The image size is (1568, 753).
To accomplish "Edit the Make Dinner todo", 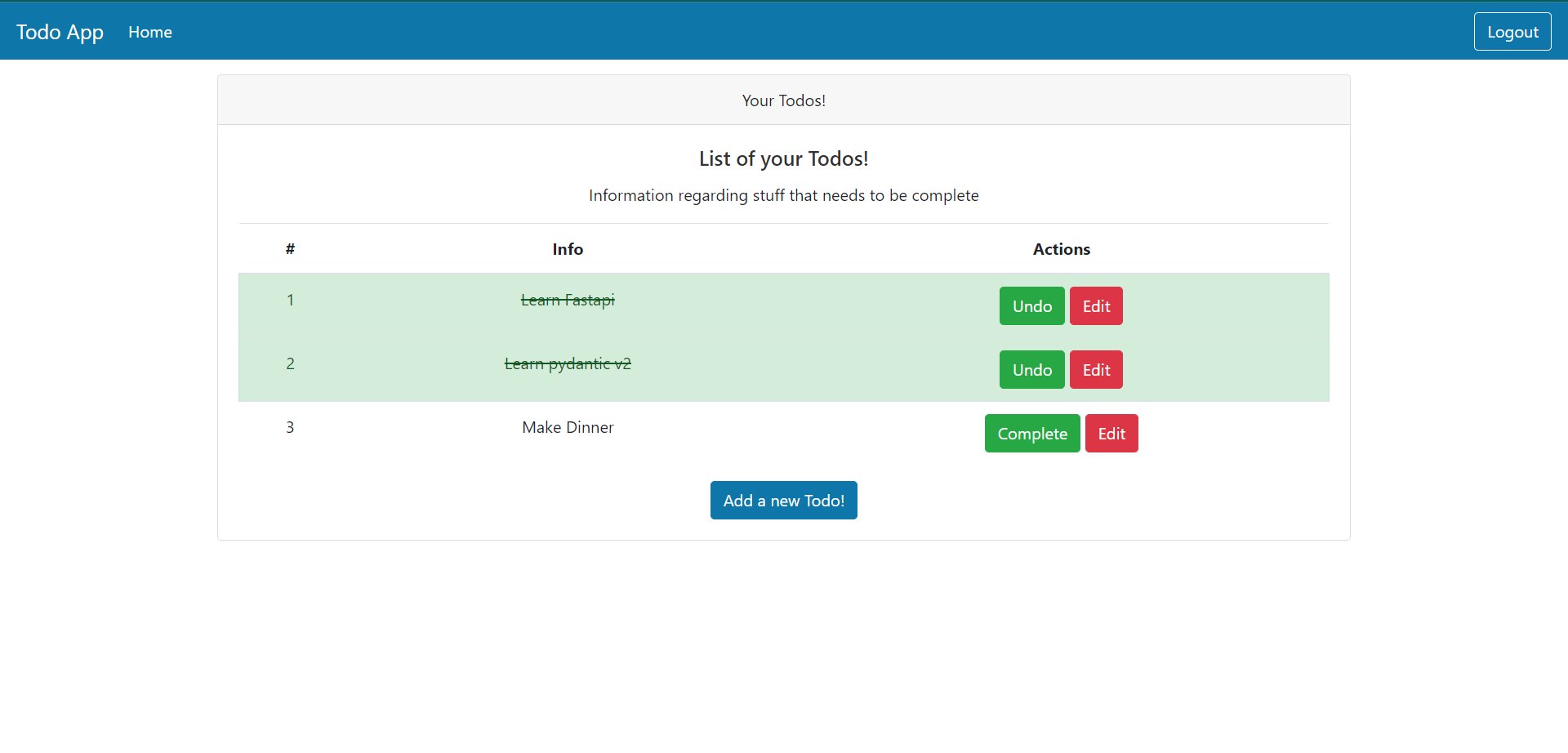I will [1111, 434].
